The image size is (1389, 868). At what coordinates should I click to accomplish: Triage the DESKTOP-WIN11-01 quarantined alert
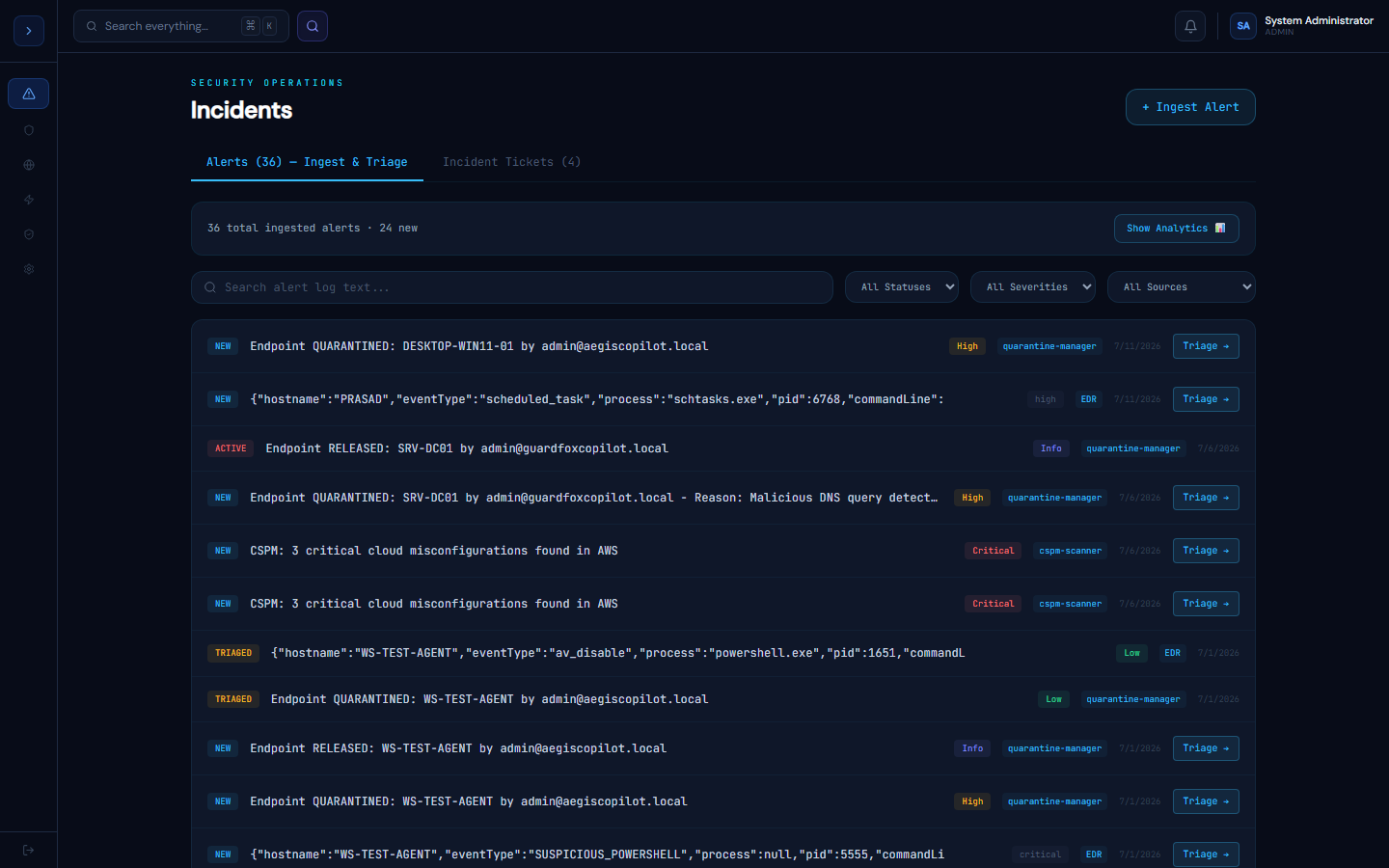(1206, 346)
